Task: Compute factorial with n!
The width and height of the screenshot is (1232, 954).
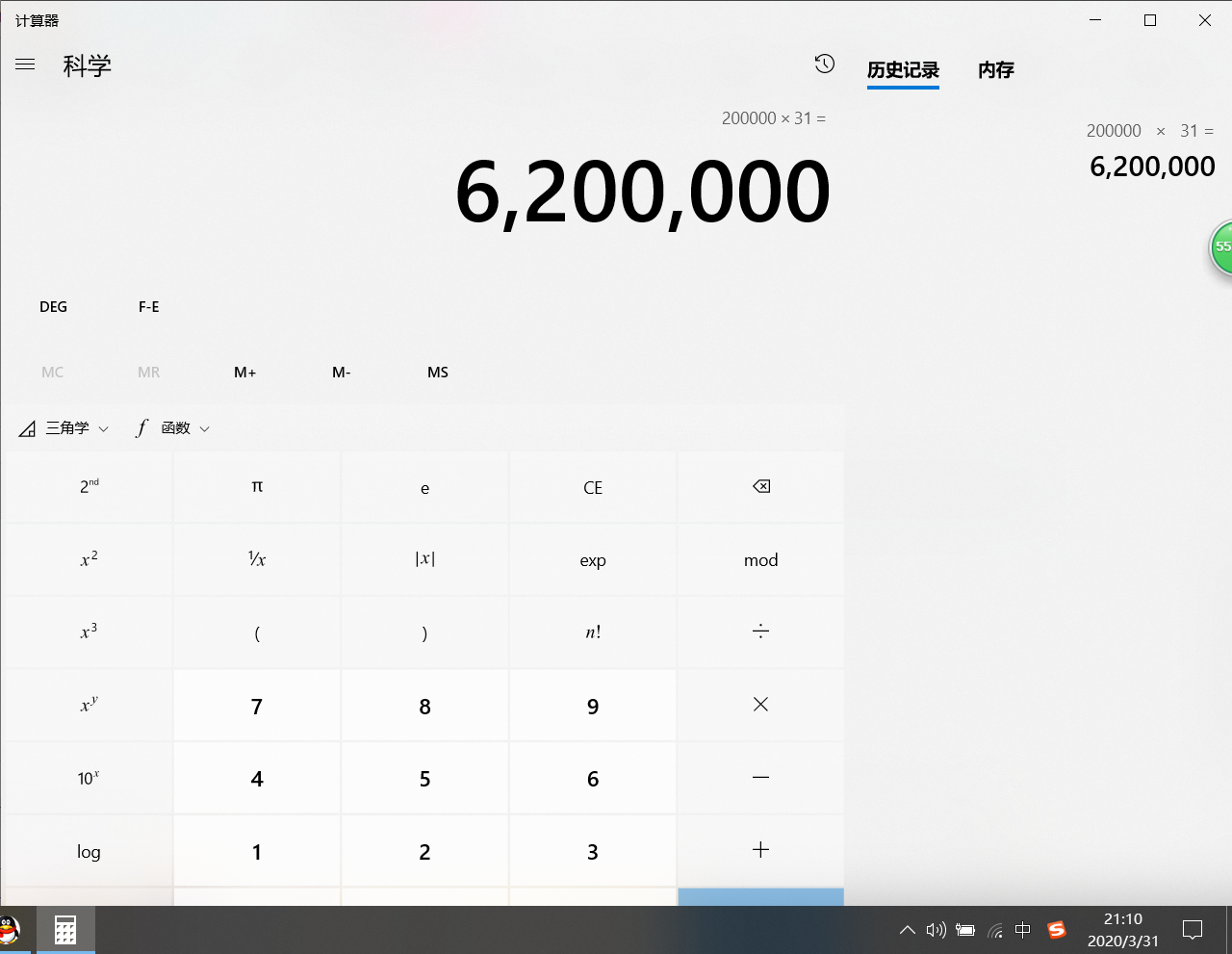Action: 593,632
